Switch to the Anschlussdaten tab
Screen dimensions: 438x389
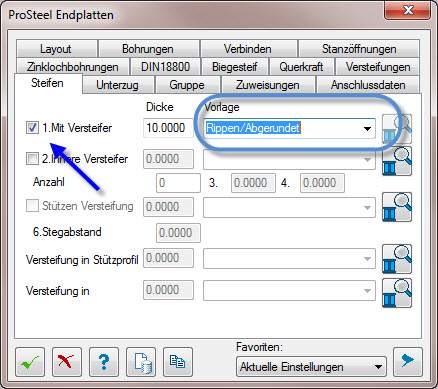click(x=368, y=85)
